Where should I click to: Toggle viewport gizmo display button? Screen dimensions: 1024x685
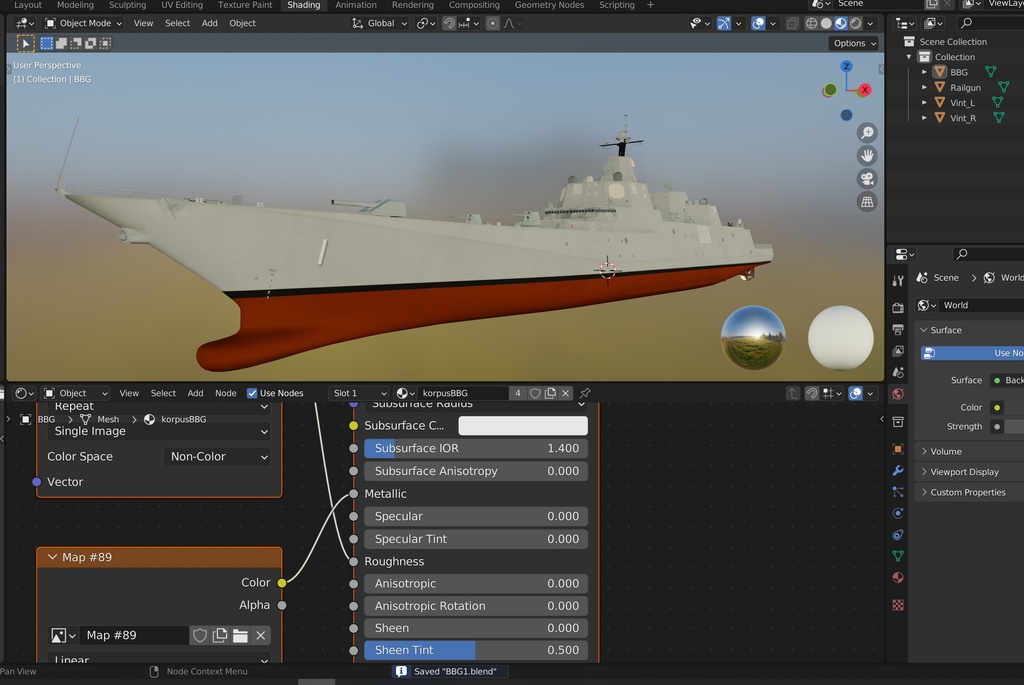[724, 23]
